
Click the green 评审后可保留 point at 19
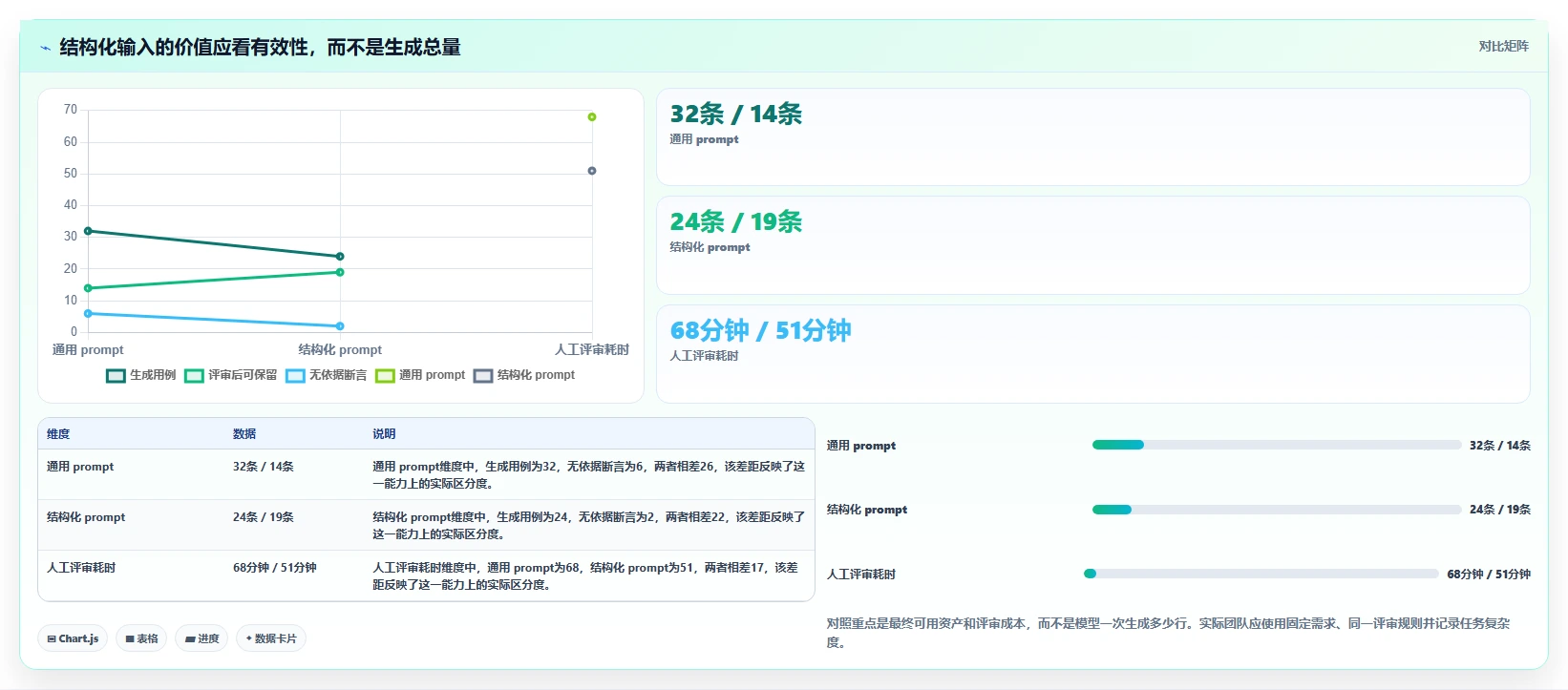[340, 272]
